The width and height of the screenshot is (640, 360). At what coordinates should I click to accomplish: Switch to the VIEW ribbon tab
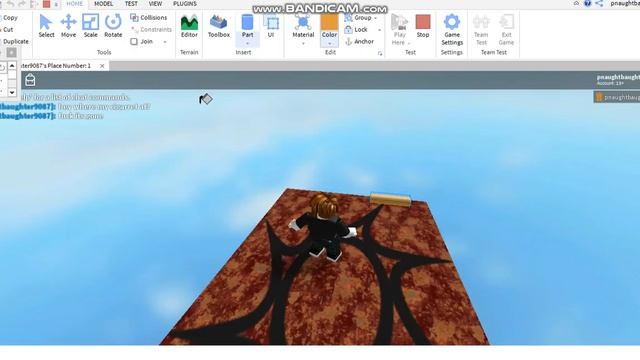point(155,4)
